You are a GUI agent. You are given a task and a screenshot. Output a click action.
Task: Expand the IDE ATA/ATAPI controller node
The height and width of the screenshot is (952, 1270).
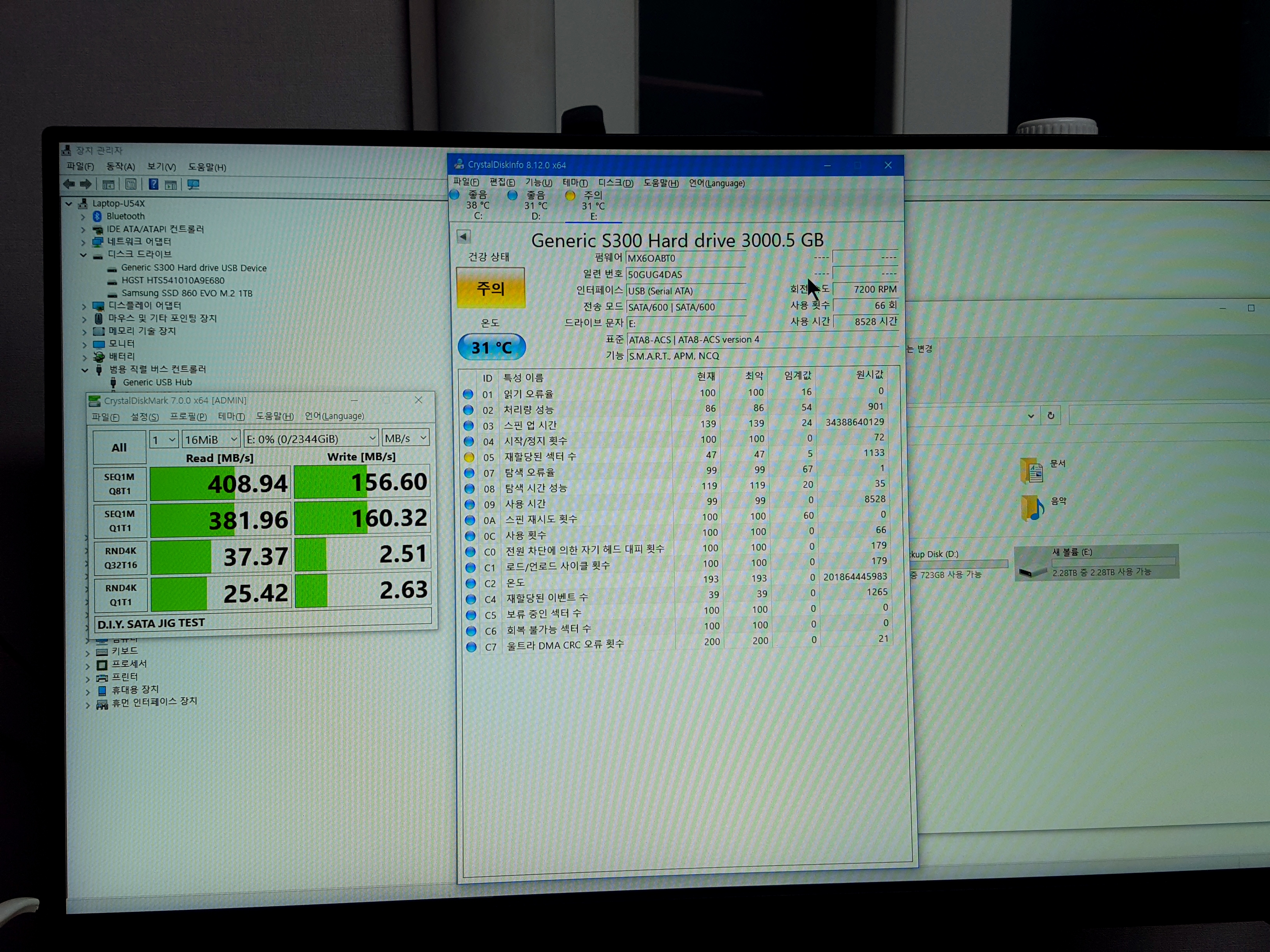(83, 229)
